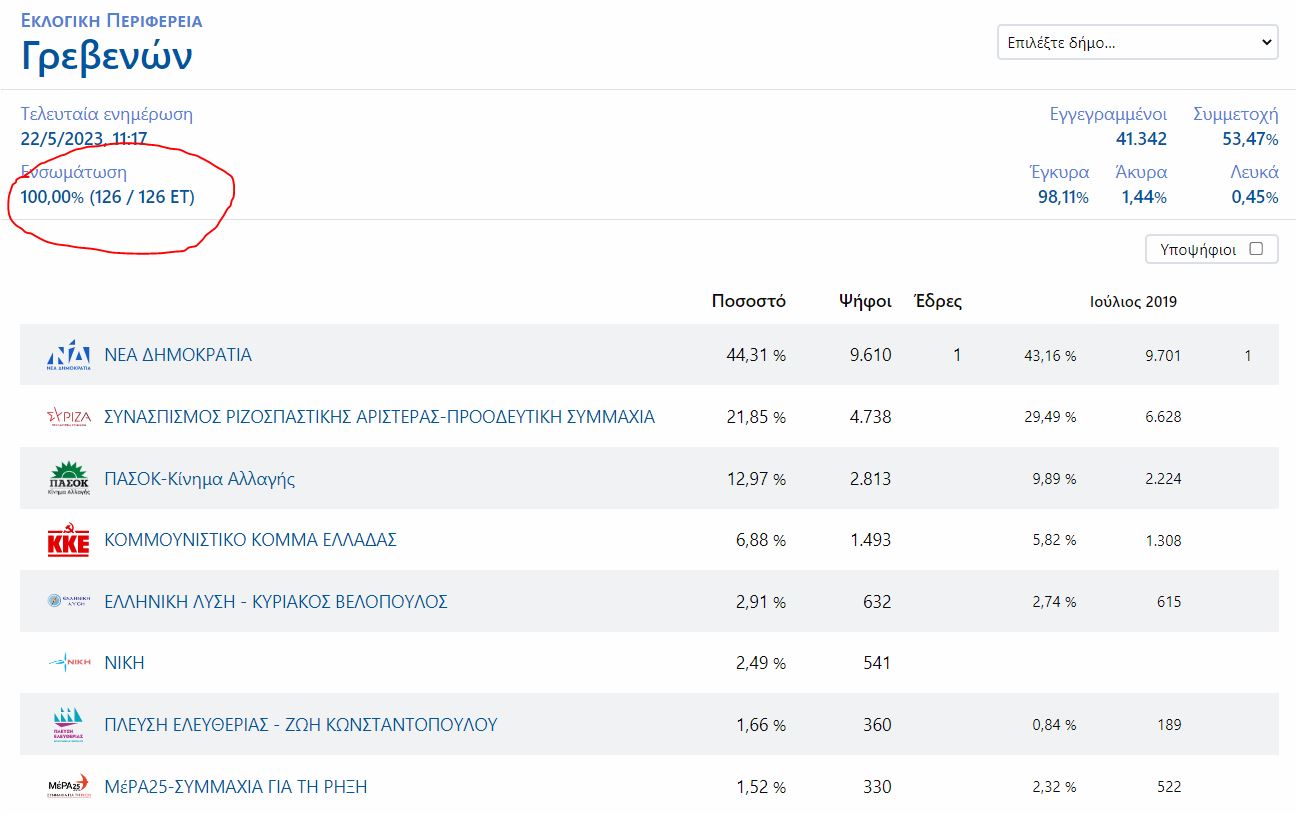Click ΠΑΣΟΚ percentage 12,97 %

756,479
